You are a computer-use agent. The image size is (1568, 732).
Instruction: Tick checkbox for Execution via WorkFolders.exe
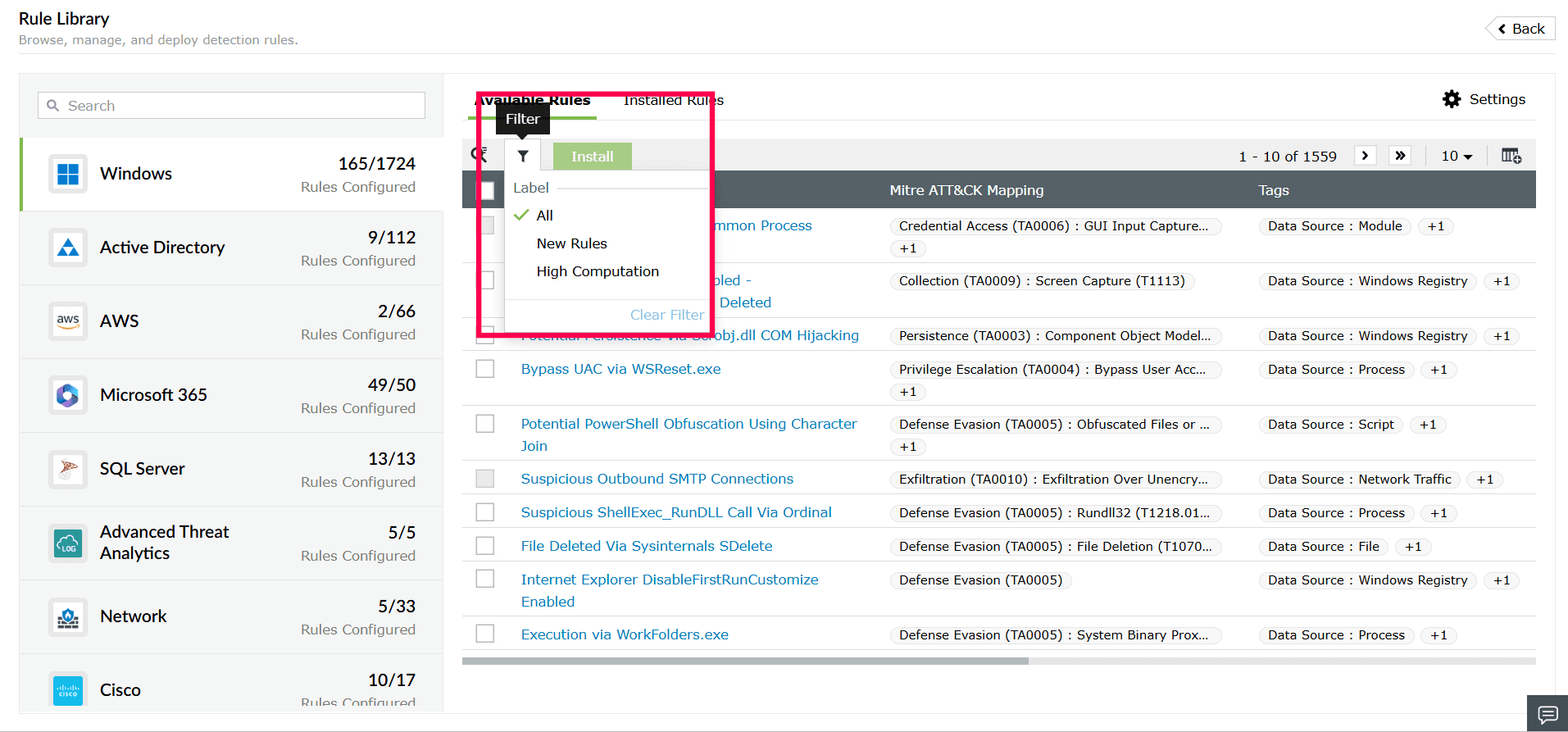click(x=485, y=634)
